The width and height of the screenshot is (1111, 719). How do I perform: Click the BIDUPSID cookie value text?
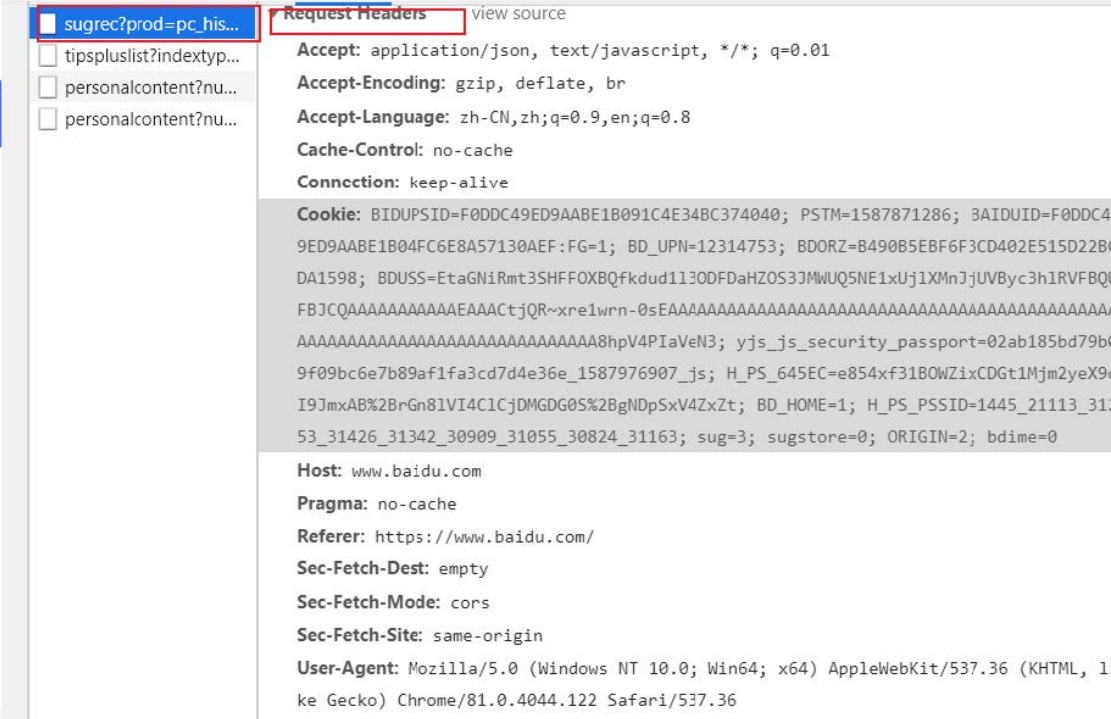pos(579,215)
